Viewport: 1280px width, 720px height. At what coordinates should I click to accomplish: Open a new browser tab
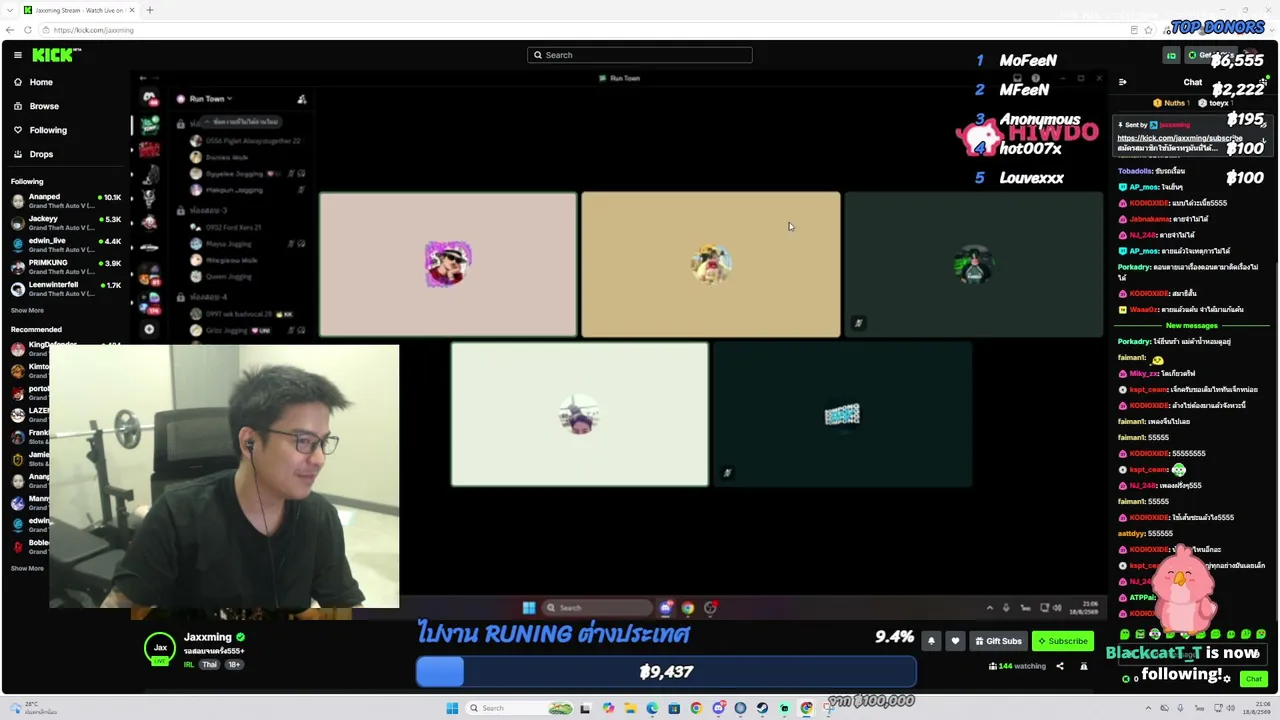[x=150, y=10]
